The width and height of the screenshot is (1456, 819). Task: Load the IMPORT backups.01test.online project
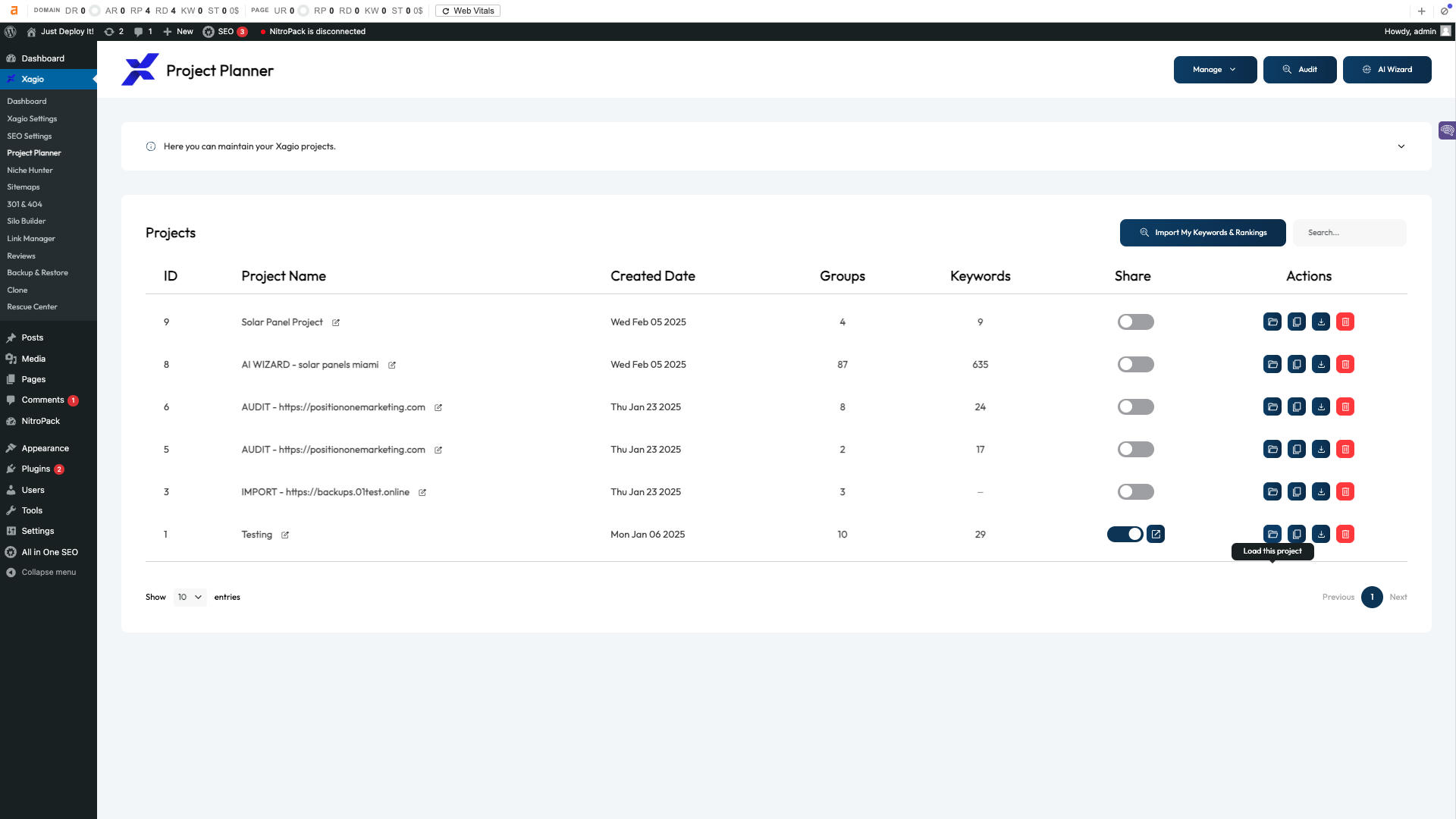point(1272,492)
